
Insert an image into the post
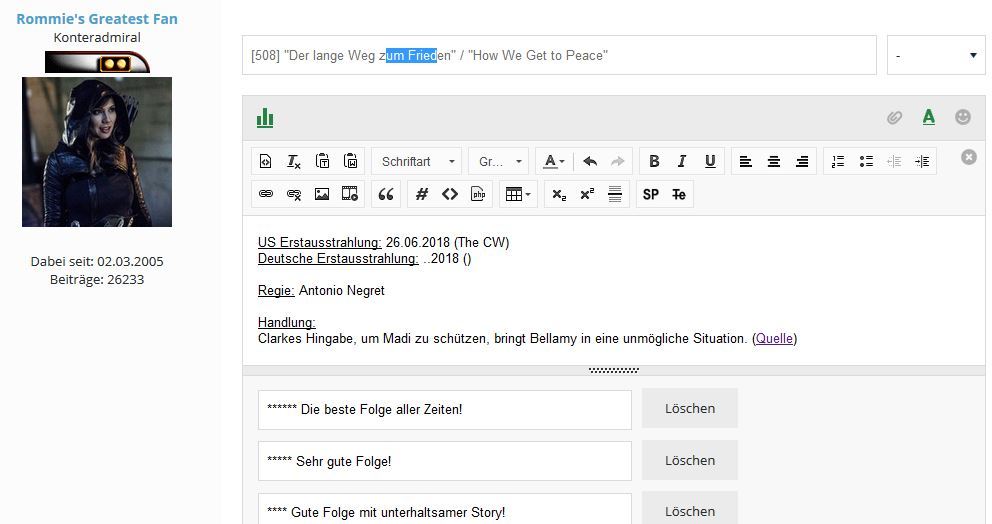pyautogui.click(x=322, y=194)
